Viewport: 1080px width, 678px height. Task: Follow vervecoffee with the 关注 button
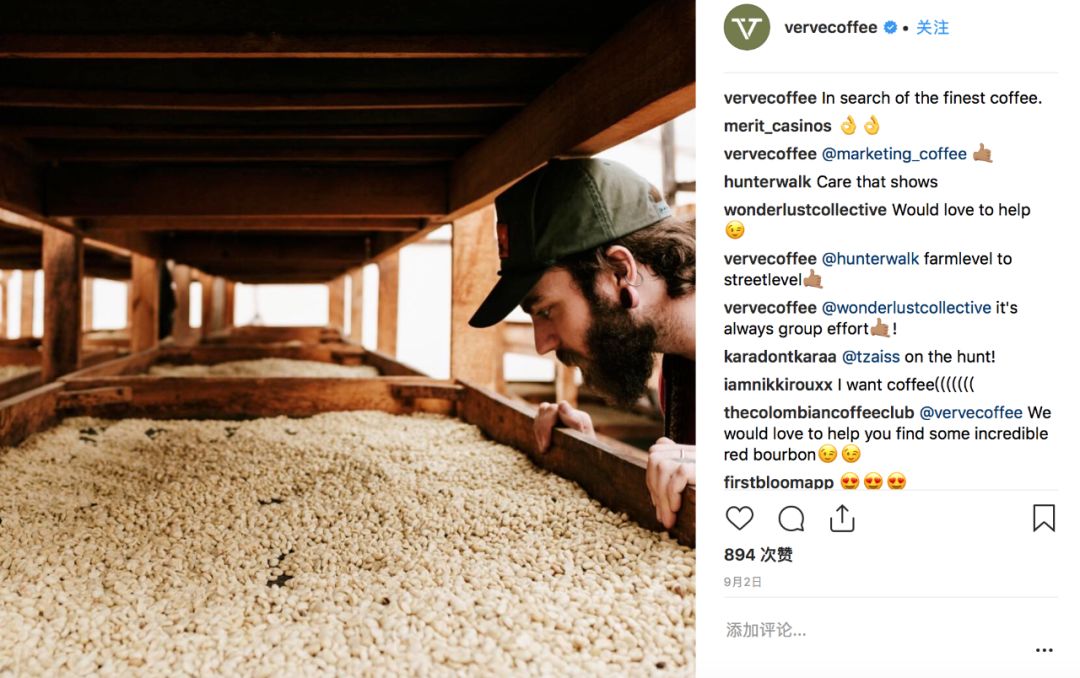pos(932,28)
